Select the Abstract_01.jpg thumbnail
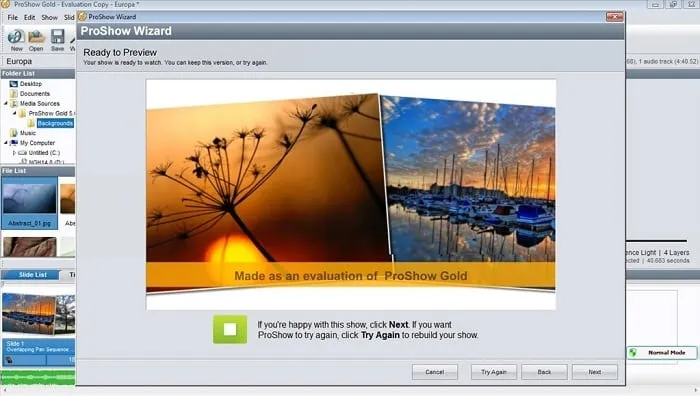Viewport: 700px width, 396px height. 29,203
